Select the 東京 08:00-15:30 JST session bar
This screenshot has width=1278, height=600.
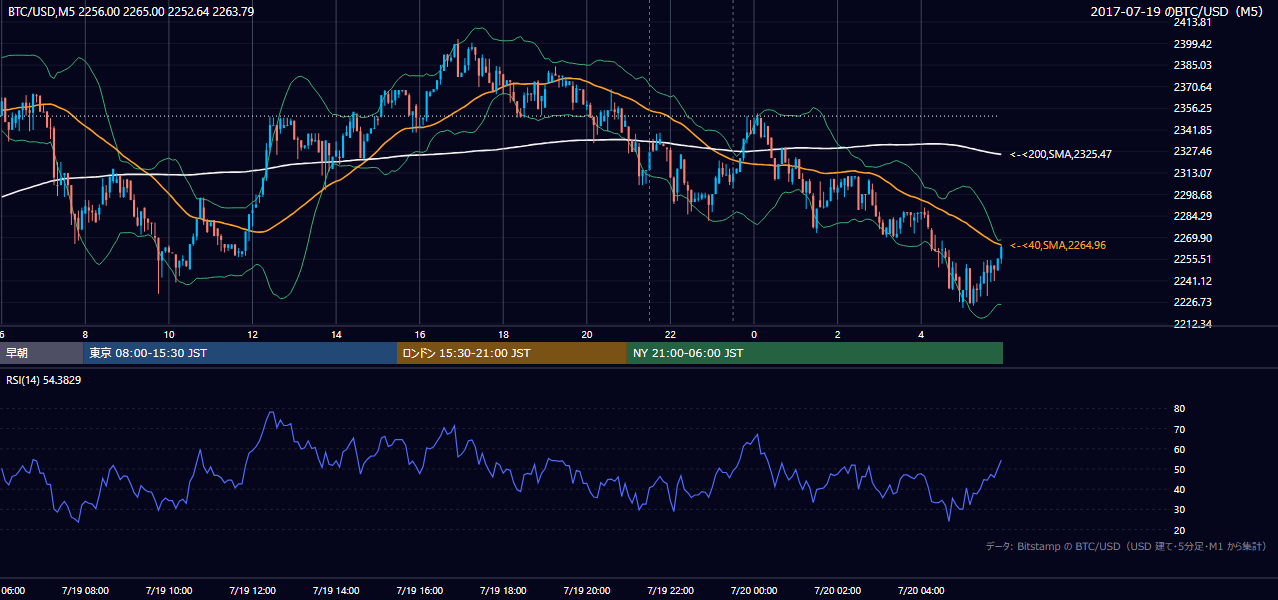click(x=240, y=353)
